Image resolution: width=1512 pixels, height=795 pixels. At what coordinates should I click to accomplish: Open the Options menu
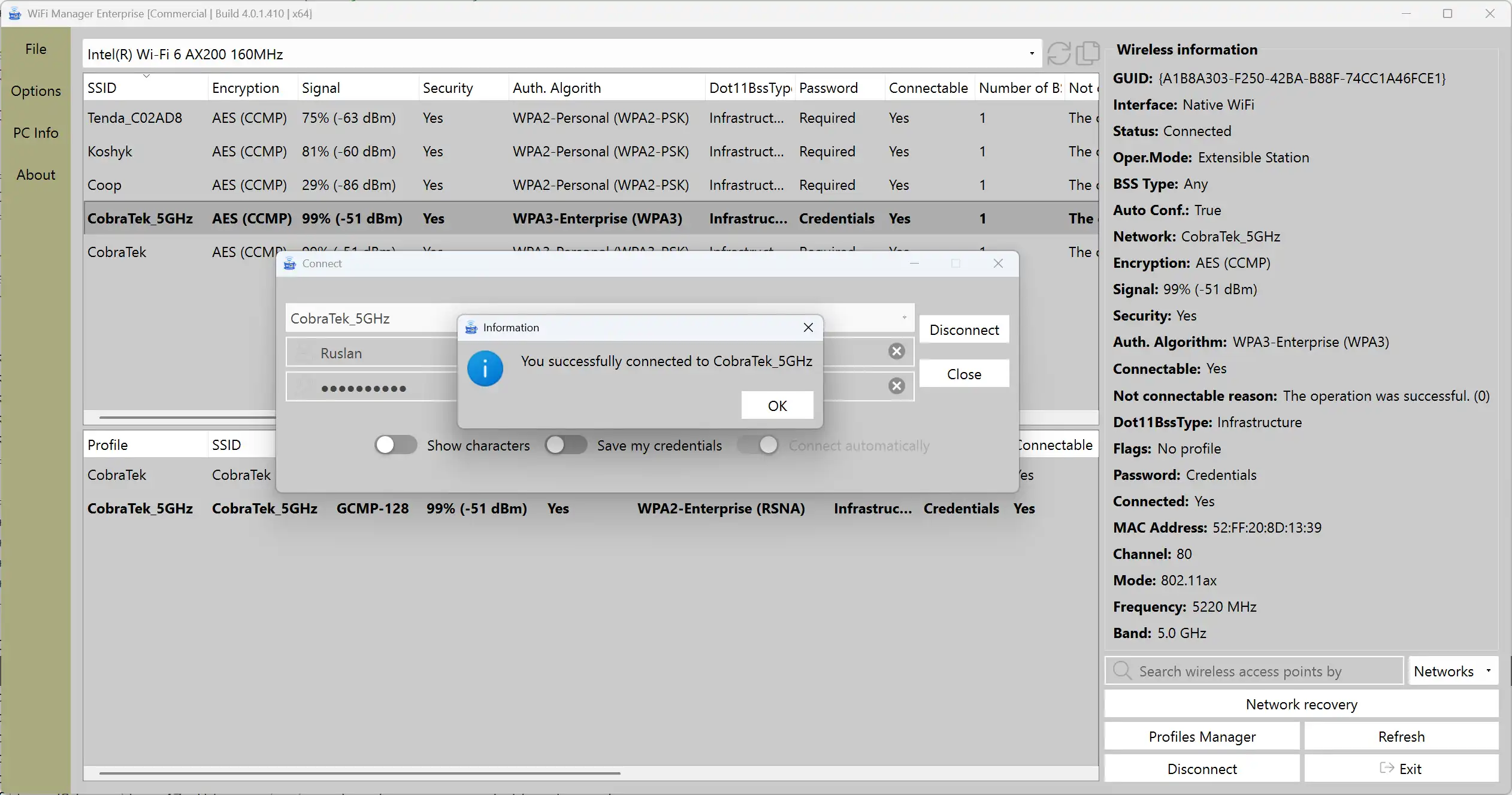click(36, 91)
